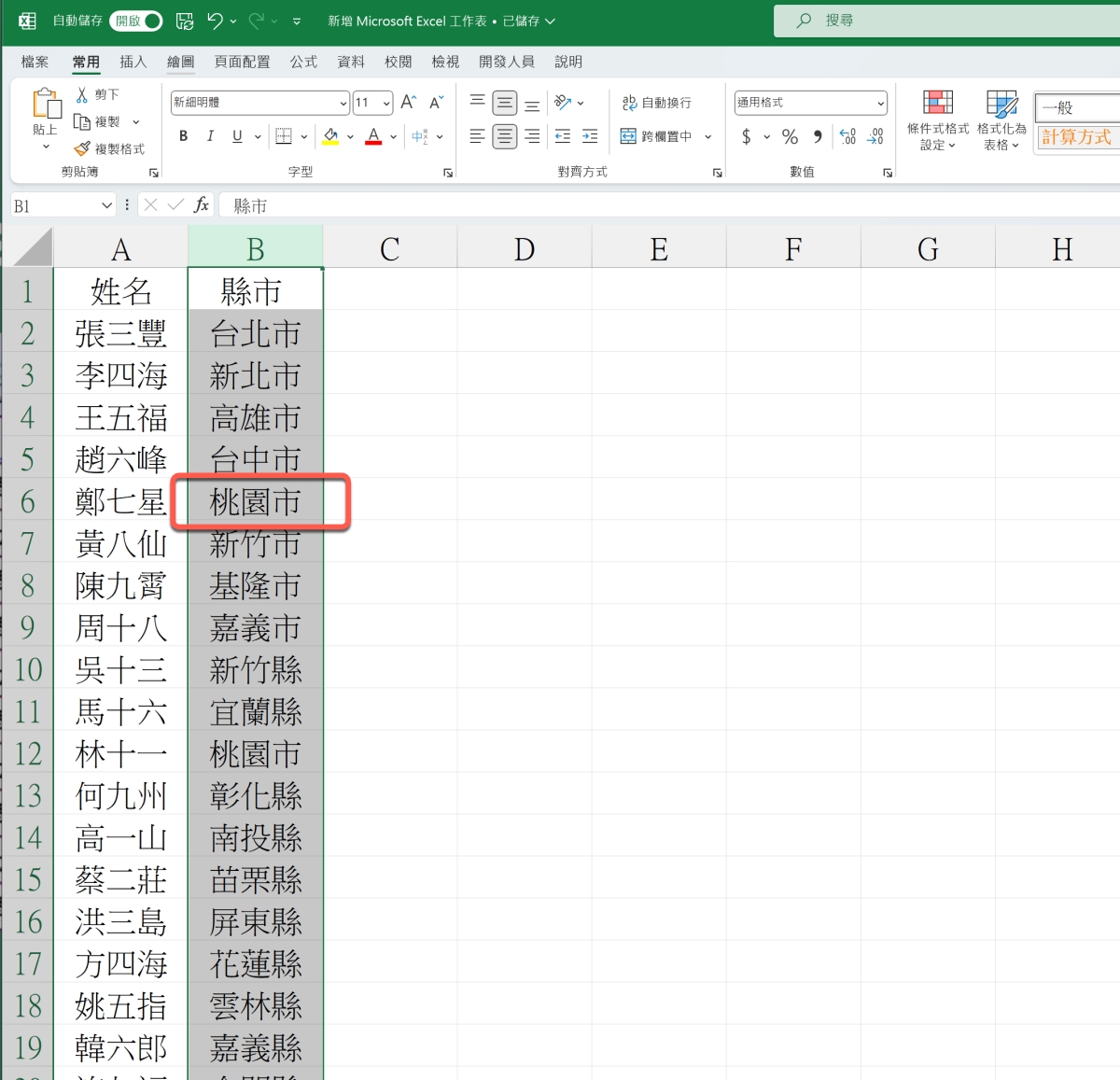Image resolution: width=1120 pixels, height=1080 pixels.
Task: Select cell containing 桃園市 in row 6
Action: pyautogui.click(x=255, y=502)
